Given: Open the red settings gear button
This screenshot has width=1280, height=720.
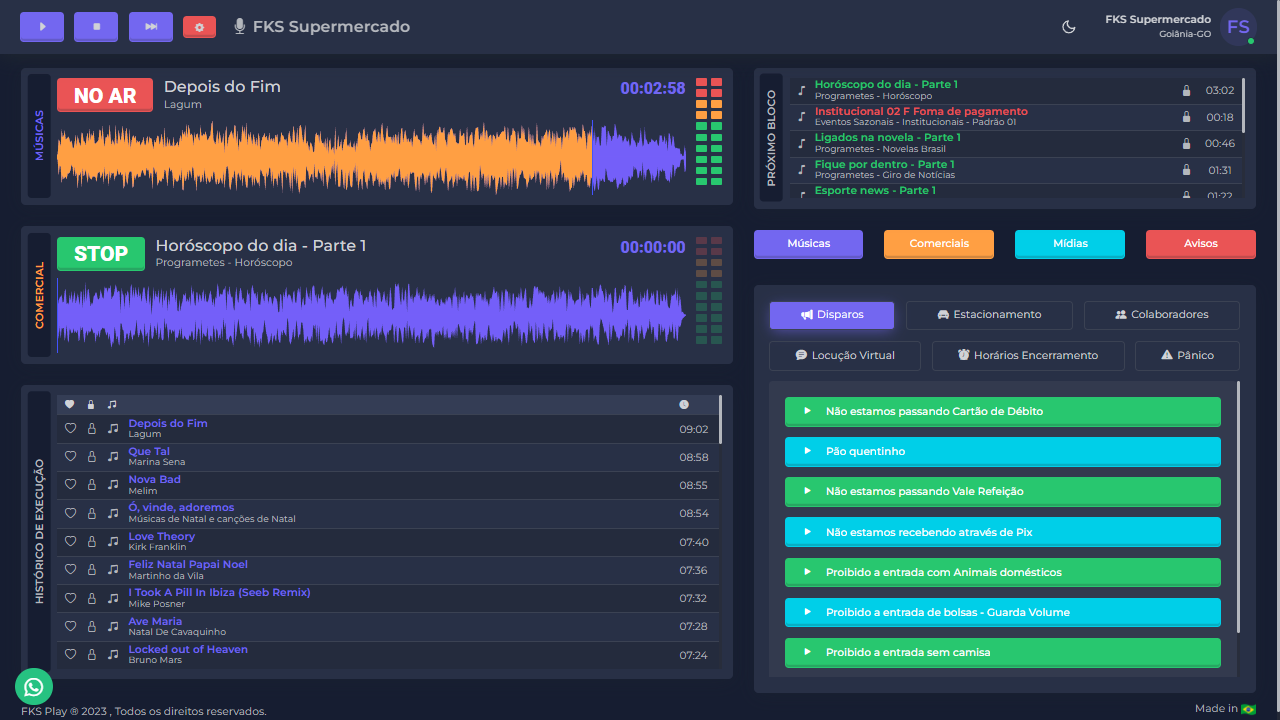Looking at the screenshot, I should pyautogui.click(x=199, y=27).
